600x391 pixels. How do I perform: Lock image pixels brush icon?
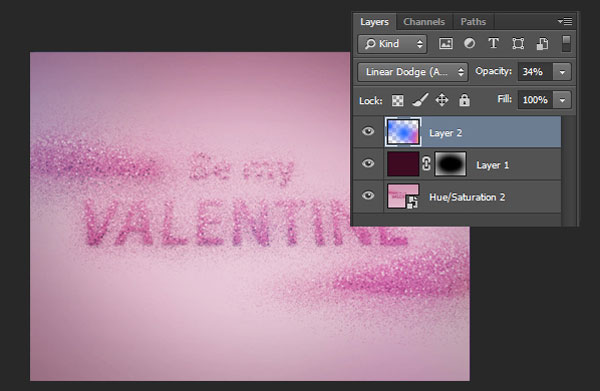point(420,101)
